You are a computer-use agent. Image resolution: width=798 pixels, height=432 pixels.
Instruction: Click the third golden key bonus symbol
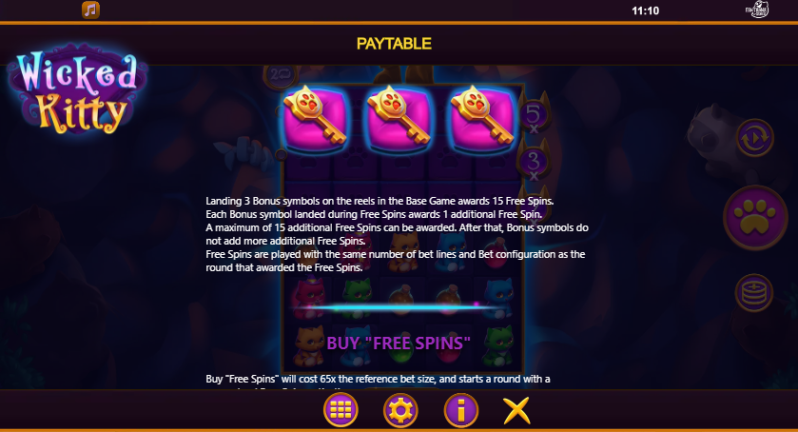coord(482,118)
